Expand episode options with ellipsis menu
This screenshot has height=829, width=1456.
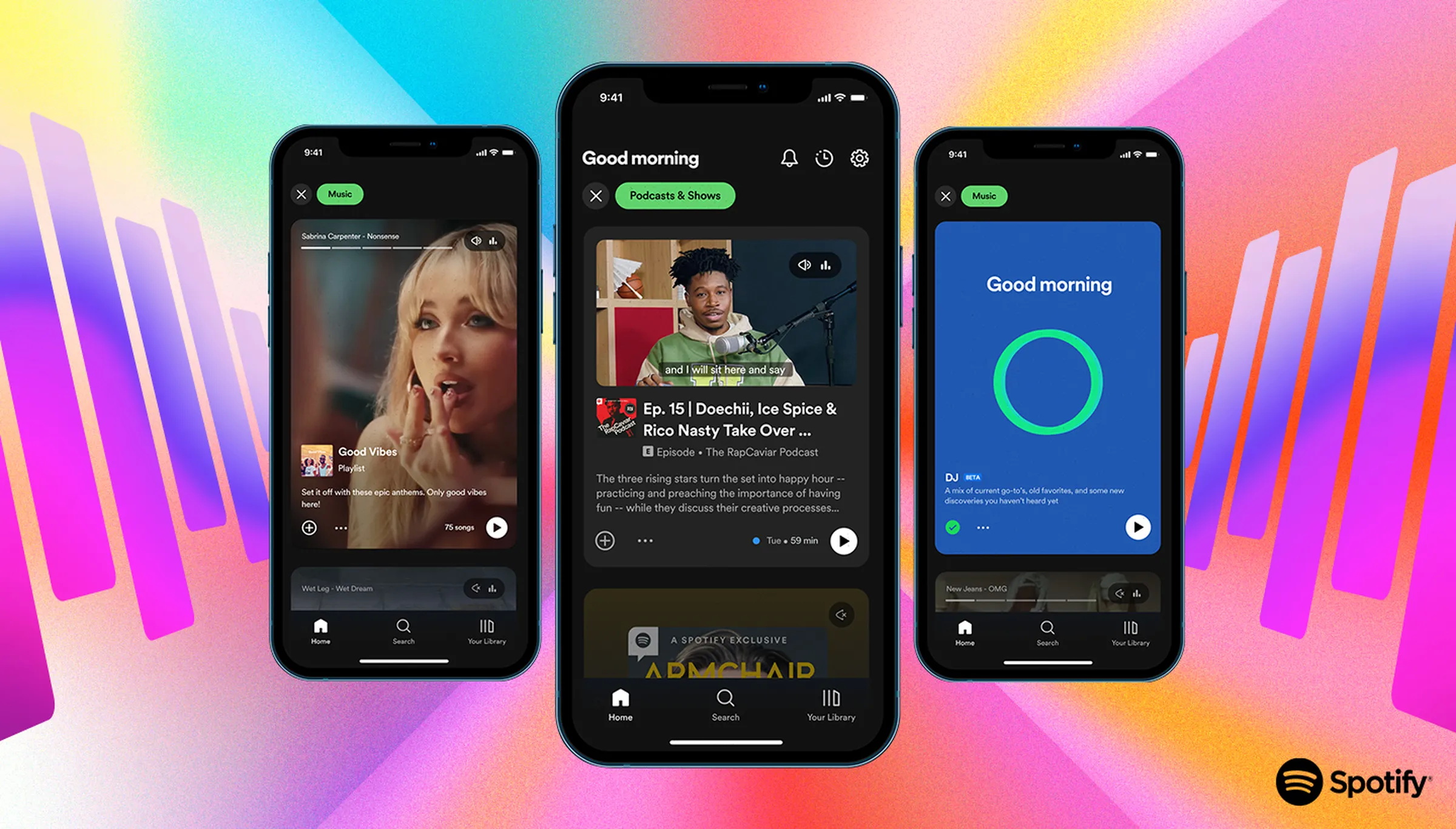(645, 542)
